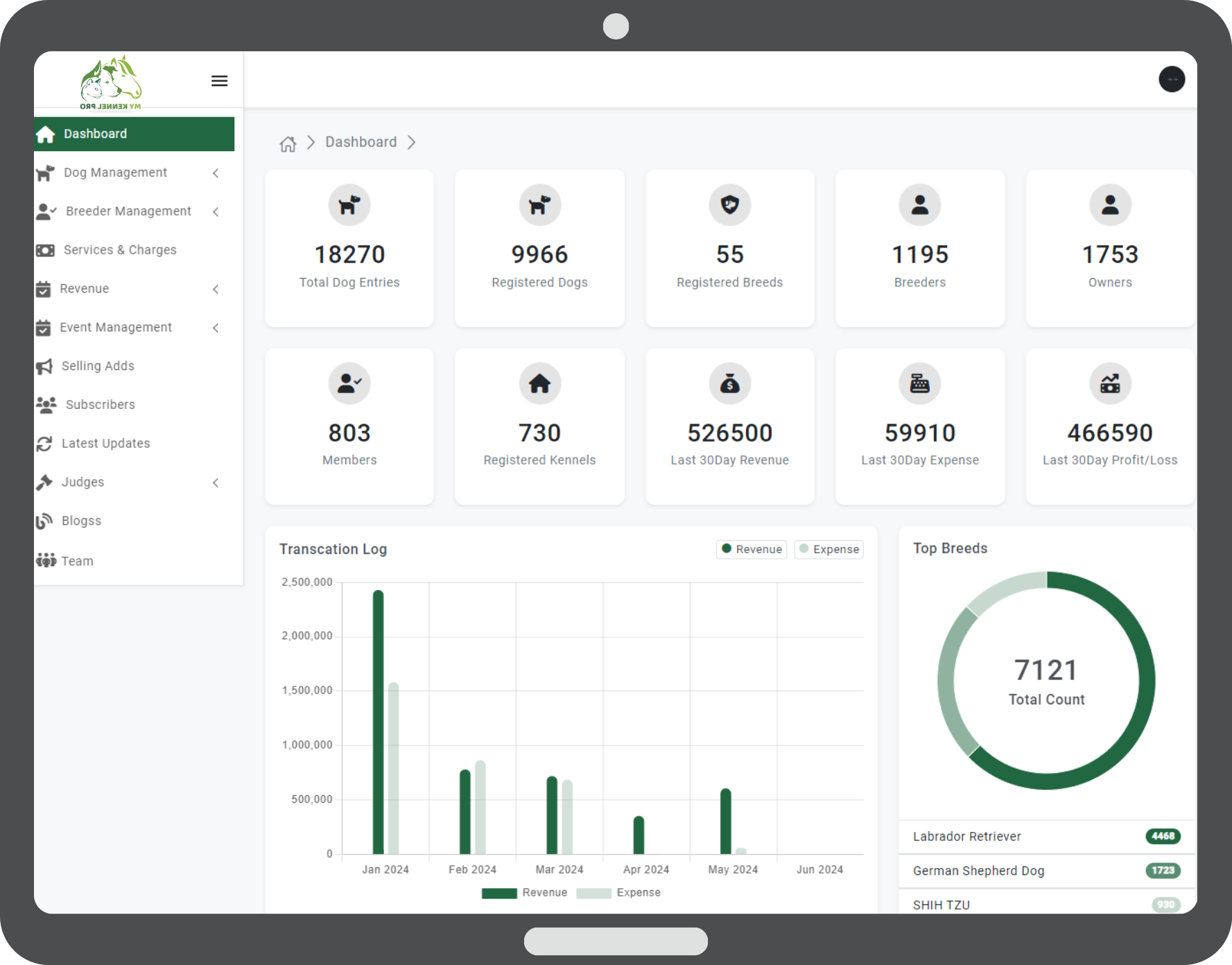1232x965 pixels.
Task: Expand the Judges submenu chevron
Action: [216, 483]
